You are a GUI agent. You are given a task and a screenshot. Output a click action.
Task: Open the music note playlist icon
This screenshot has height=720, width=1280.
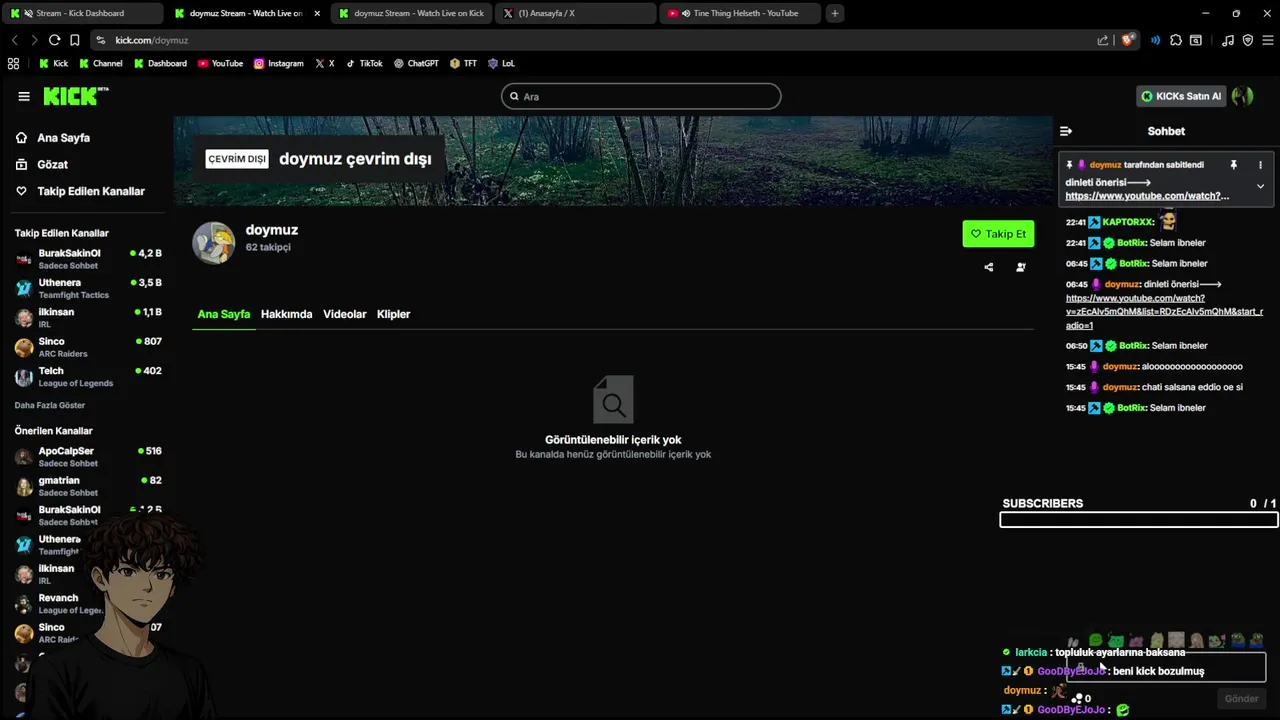tap(1228, 40)
